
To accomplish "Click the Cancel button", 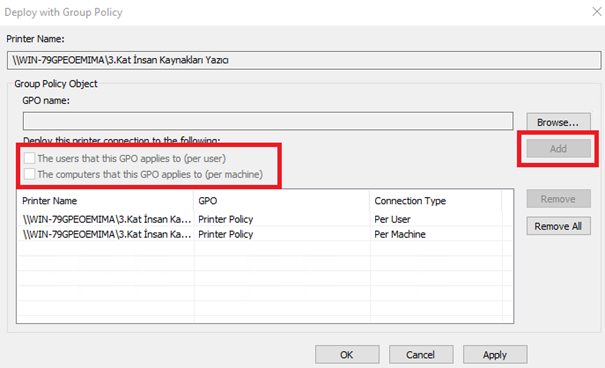I will (x=421, y=354).
